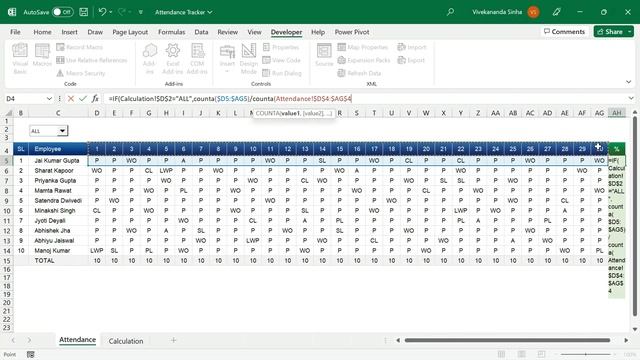Switch to the Page Layout tab
Viewport: 640px width, 360px height.
point(130,32)
